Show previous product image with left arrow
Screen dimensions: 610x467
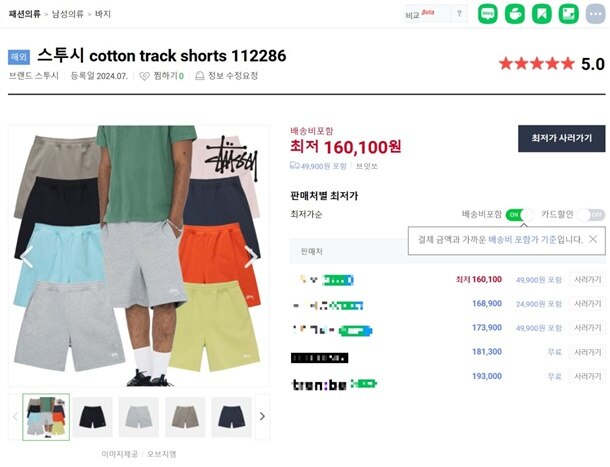(x=26, y=256)
